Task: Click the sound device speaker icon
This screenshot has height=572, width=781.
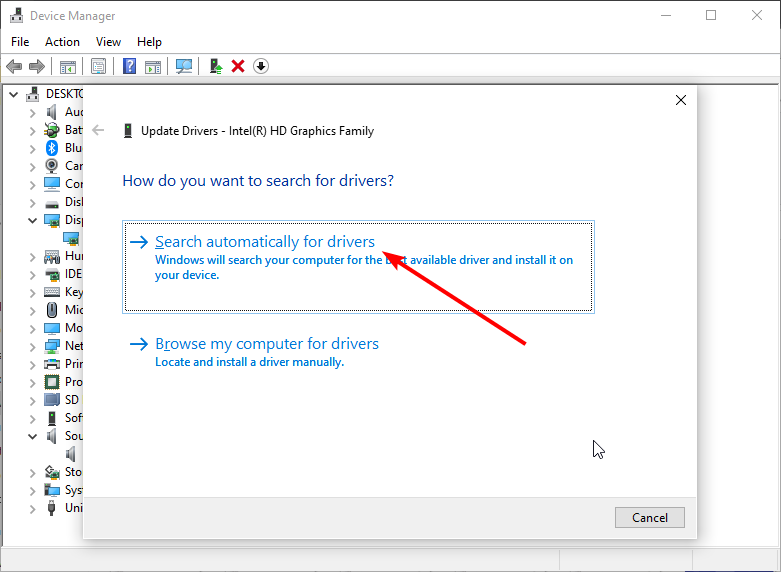Action: point(71,454)
